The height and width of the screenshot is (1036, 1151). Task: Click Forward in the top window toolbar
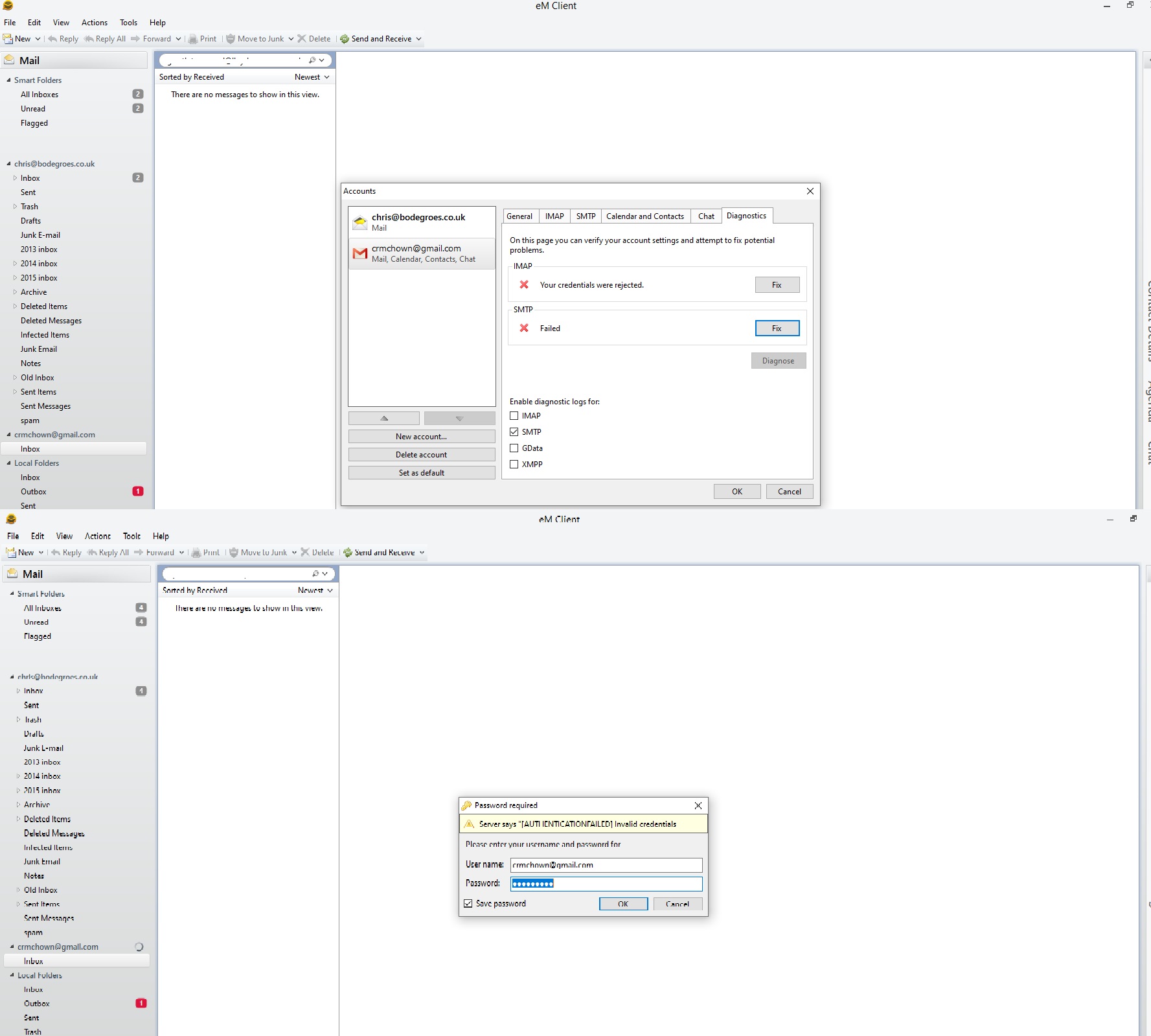pos(151,39)
